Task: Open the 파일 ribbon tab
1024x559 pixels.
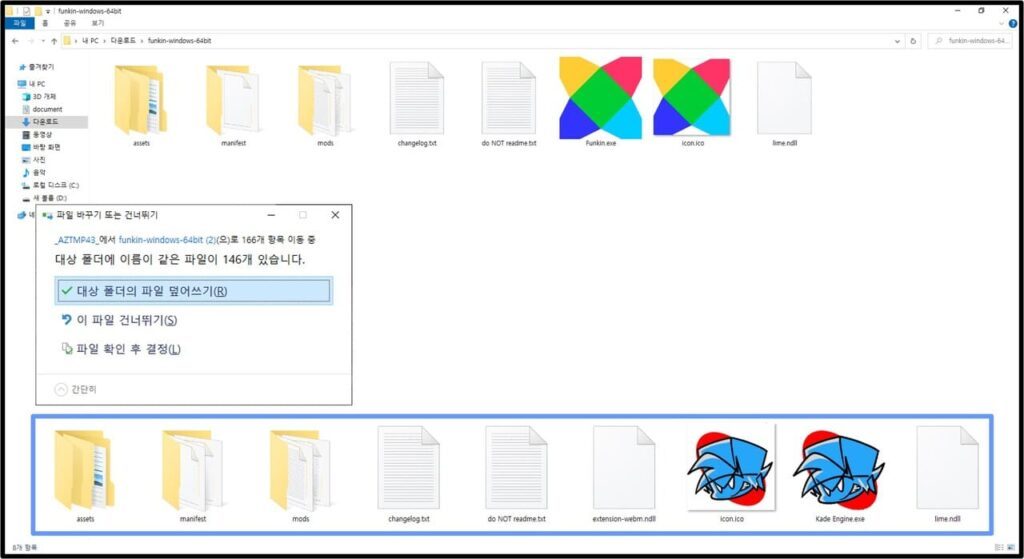Action: (x=20, y=24)
